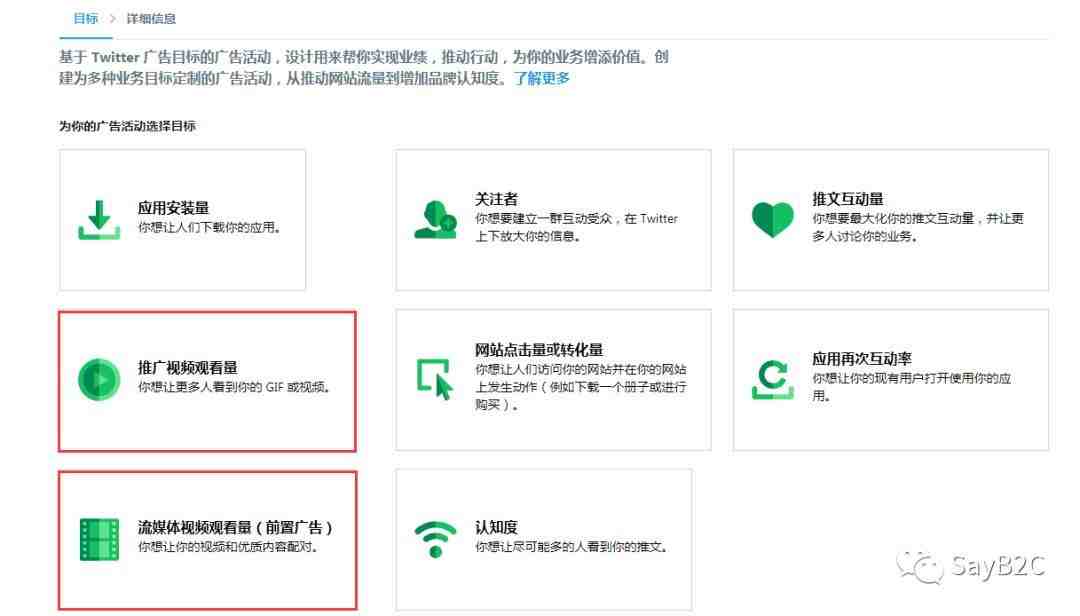Open the 目标 breadcrumb tab
Screen dimensions: 1080x616
click(85, 19)
